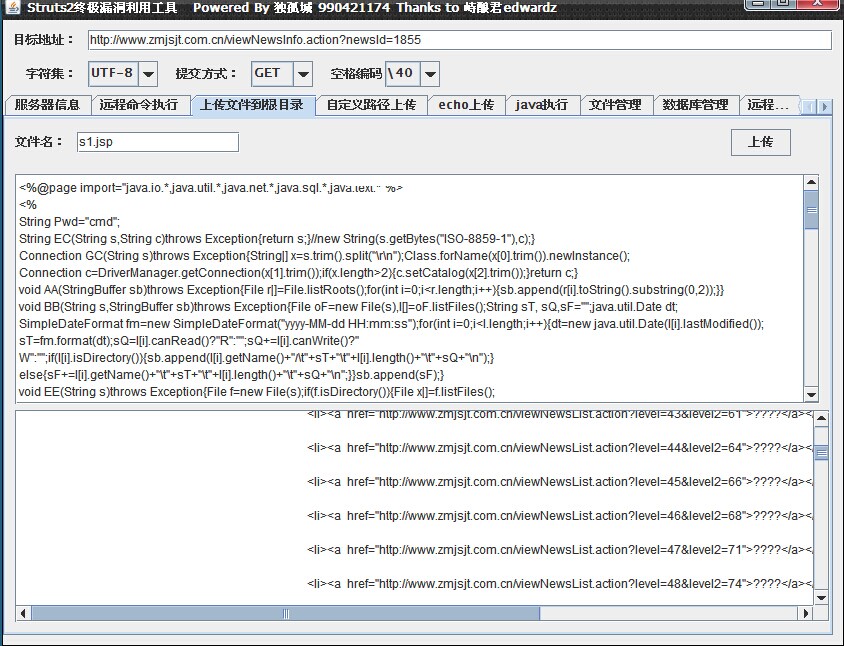Open the java执行 tab
This screenshot has width=844, height=646.
click(542, 105)
